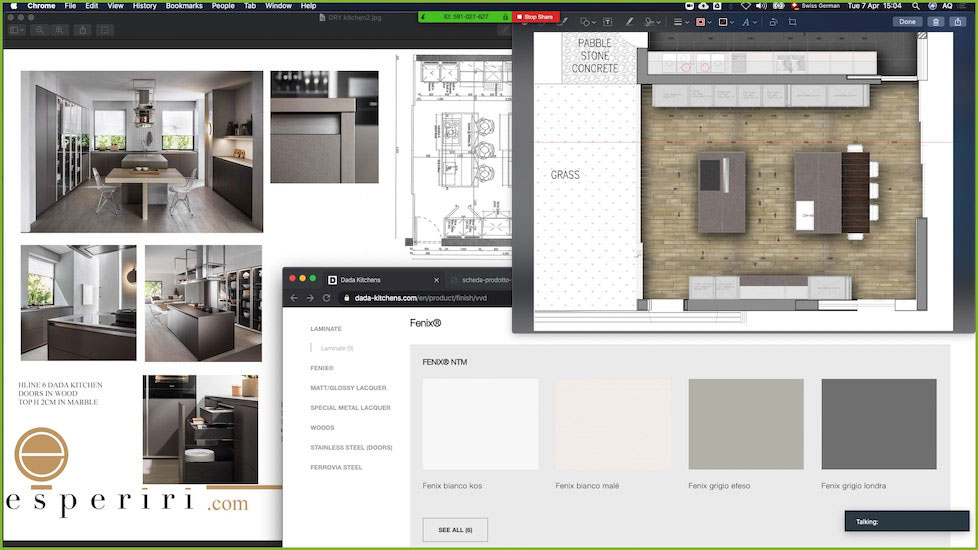Open the text style dropdown
Viewport: 978px width, 550px height.
(x=746, y=21)
